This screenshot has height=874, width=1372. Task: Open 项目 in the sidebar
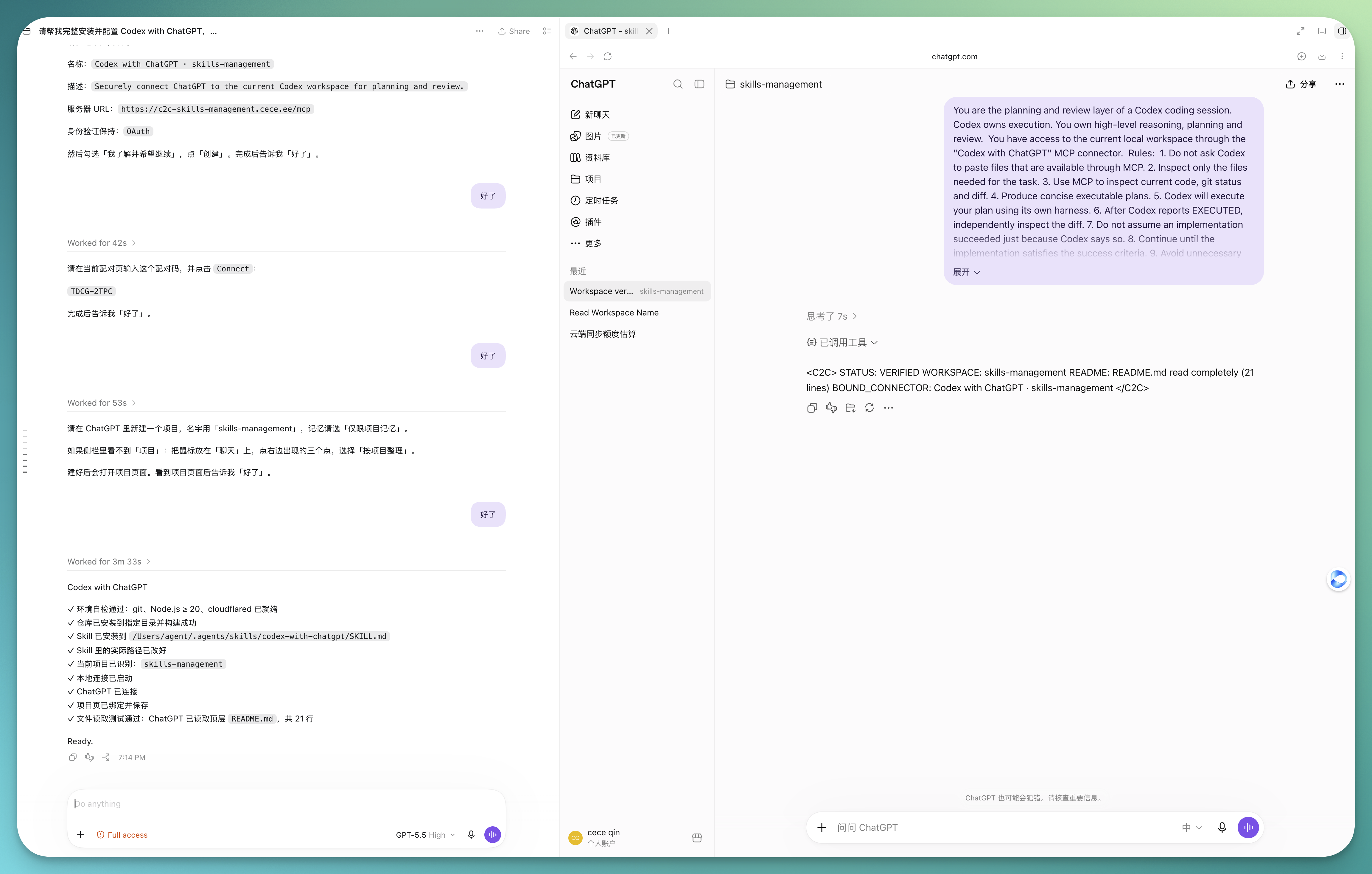point(637,179)
